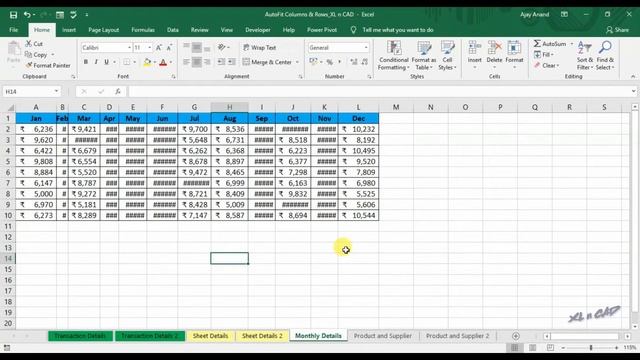
Task: Click the Save icon in title bar
Action: pos(13,15)
